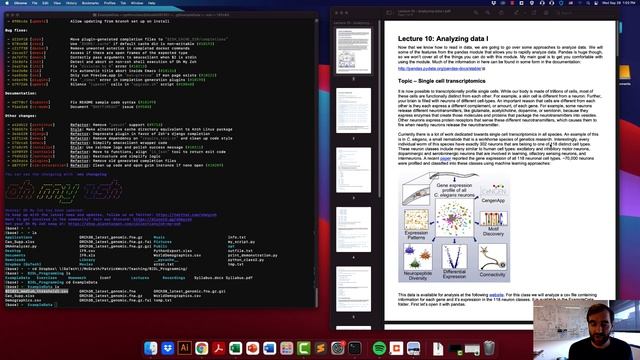Click the 'Motif Discovery' label in the figure

click(x=493, y=231)
